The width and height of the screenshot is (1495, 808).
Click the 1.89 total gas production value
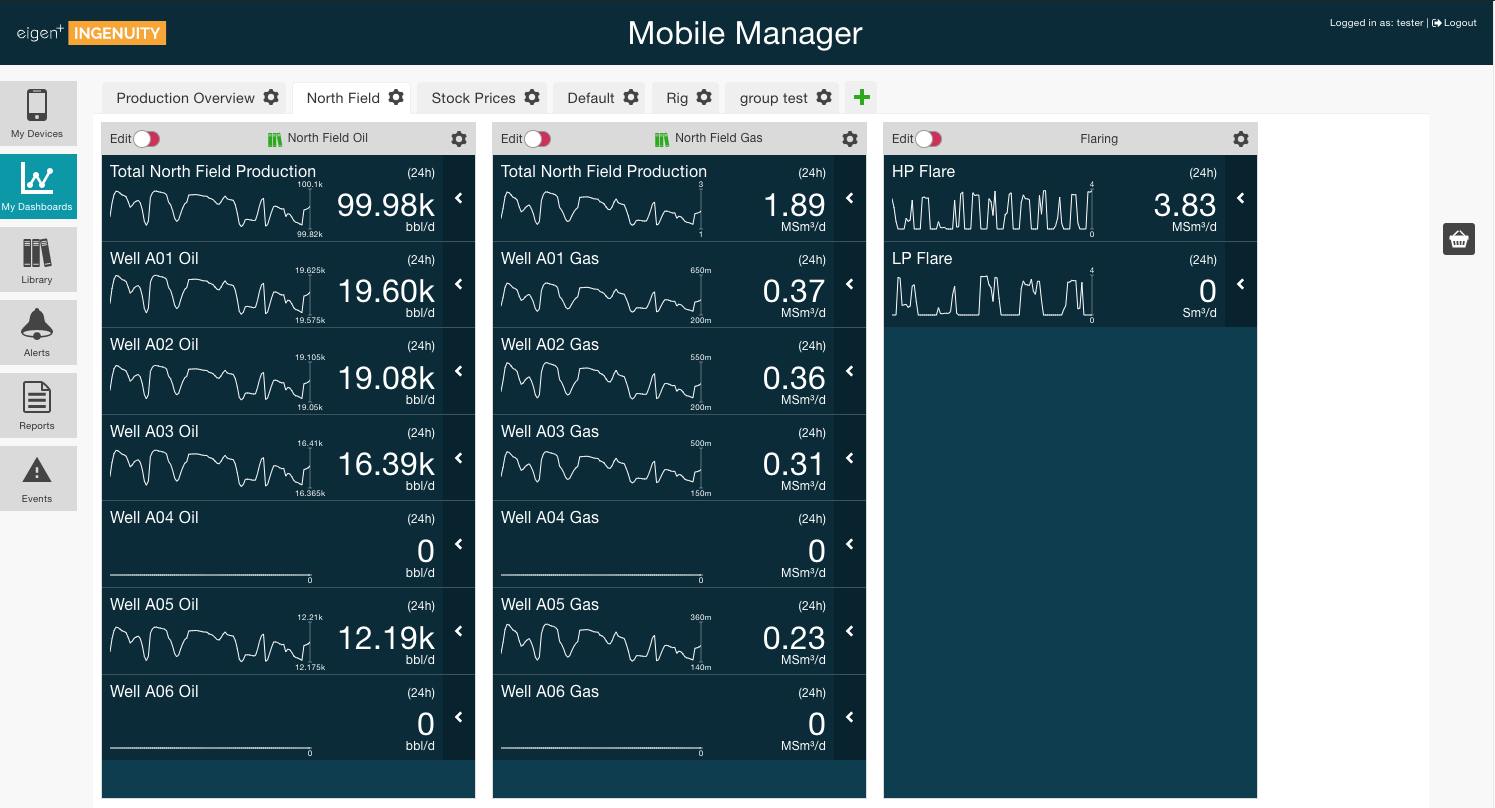pos(794,205)
